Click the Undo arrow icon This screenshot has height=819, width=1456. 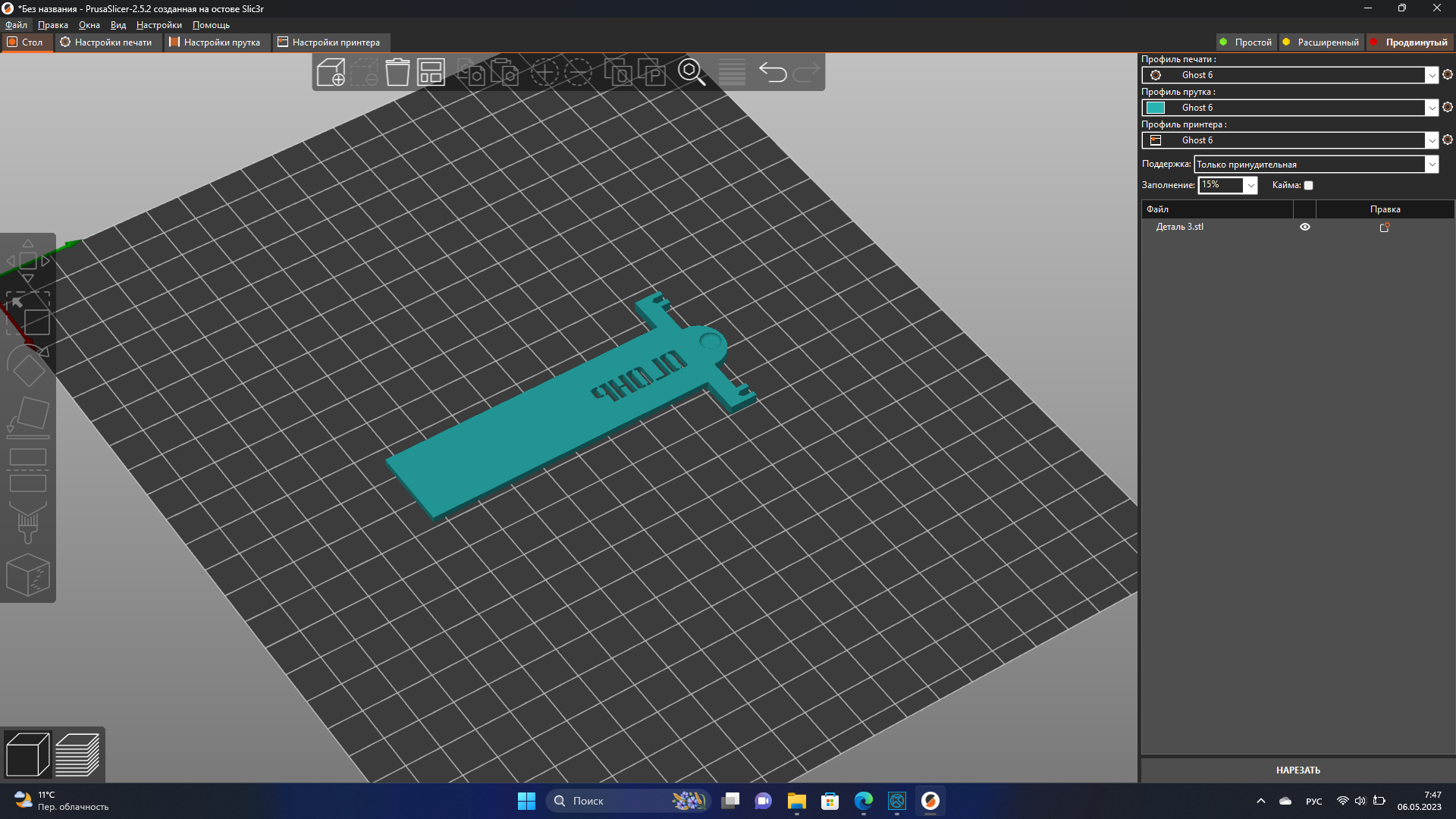click(773, 72)
